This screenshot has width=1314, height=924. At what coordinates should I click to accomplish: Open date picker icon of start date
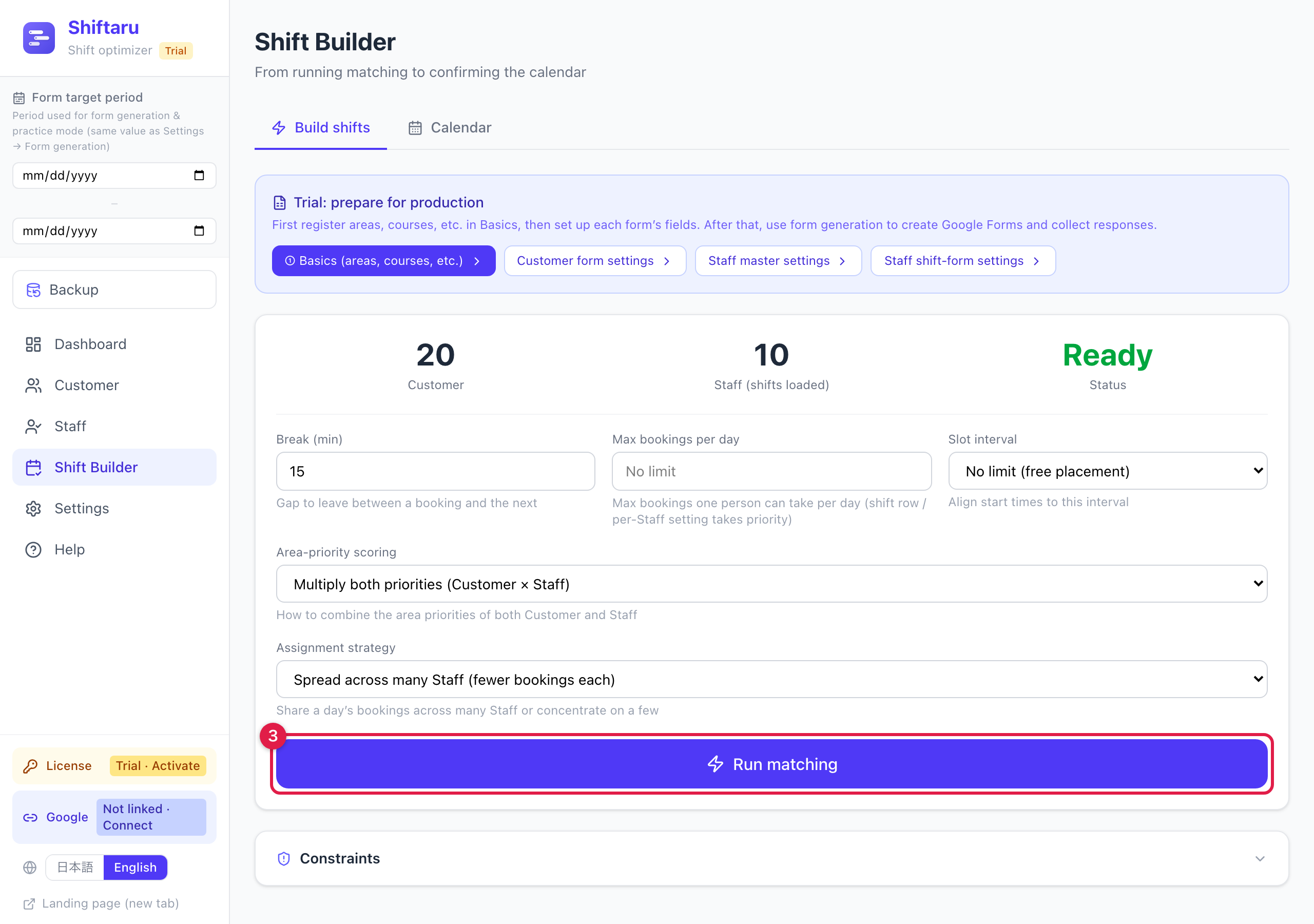[x=199, y=175]
